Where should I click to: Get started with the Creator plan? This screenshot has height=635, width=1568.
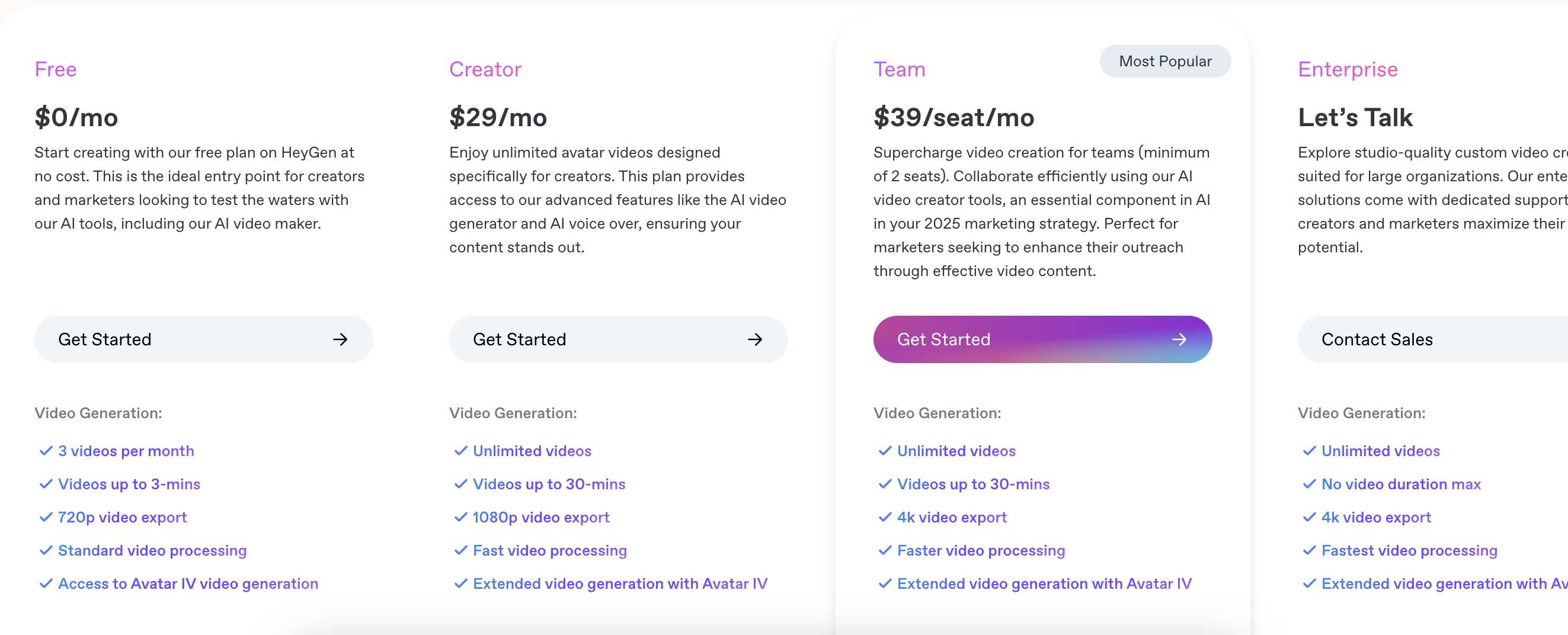coord(618,339)
